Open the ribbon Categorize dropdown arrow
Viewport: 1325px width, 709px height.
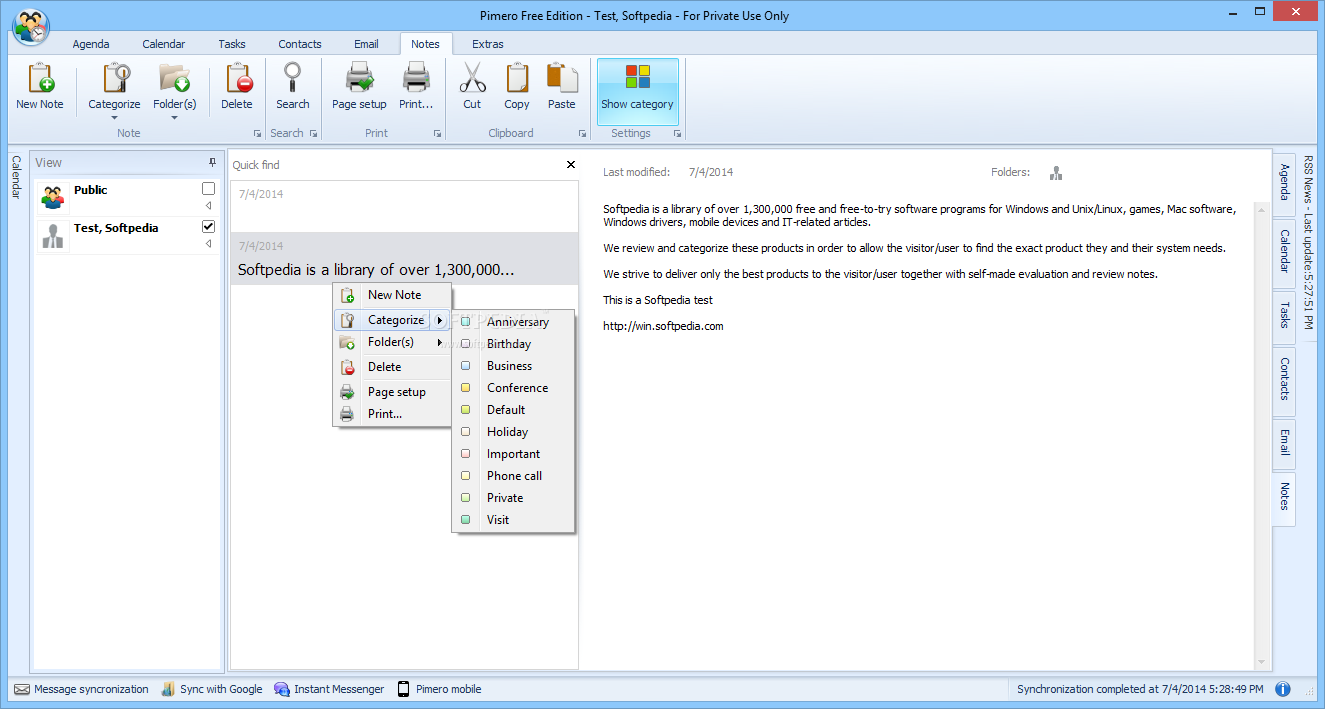click(114, 118)
